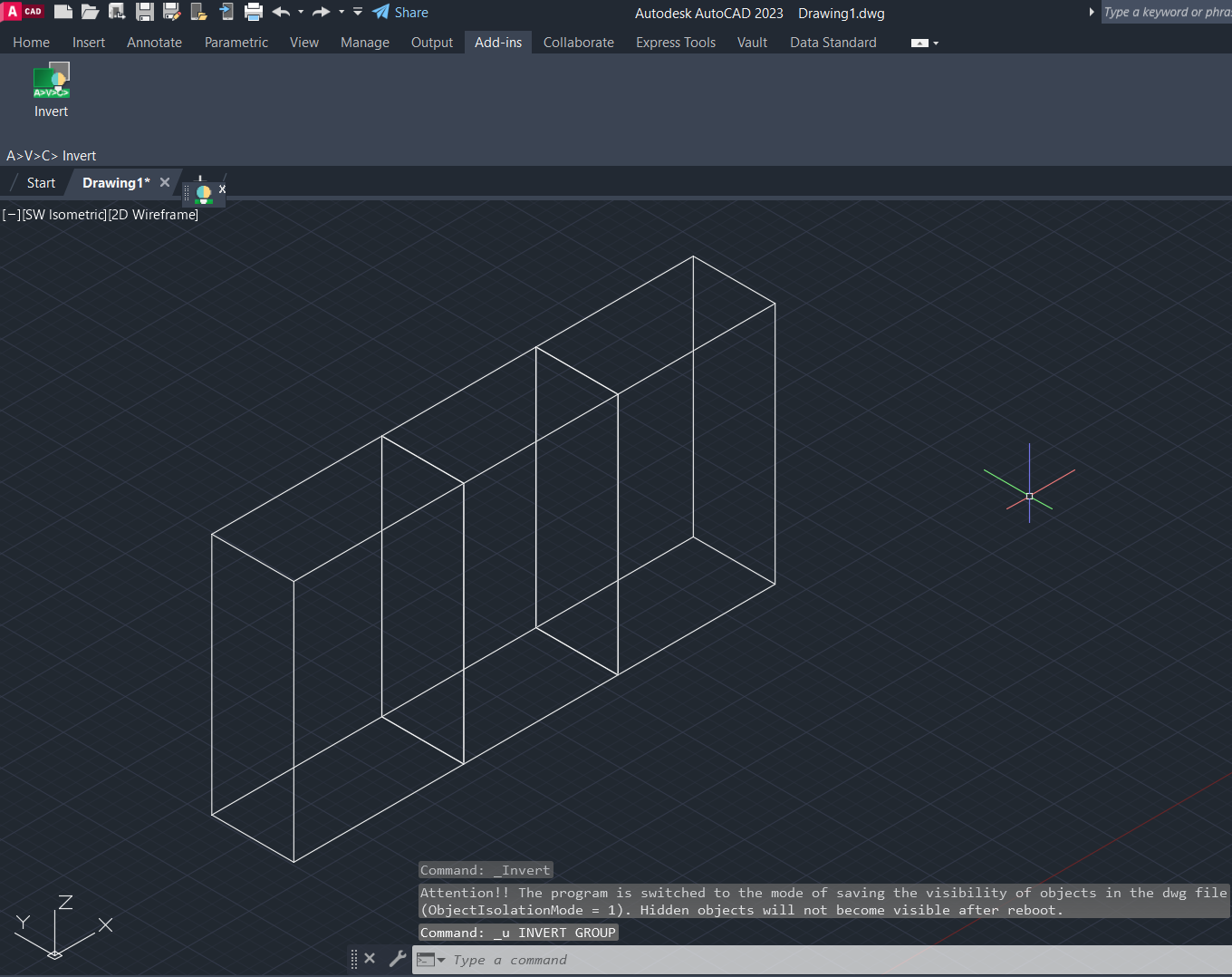Screen dimensions: 1232x977
Task: Click the Open file folder icon
Action: [x=90, y=12]
